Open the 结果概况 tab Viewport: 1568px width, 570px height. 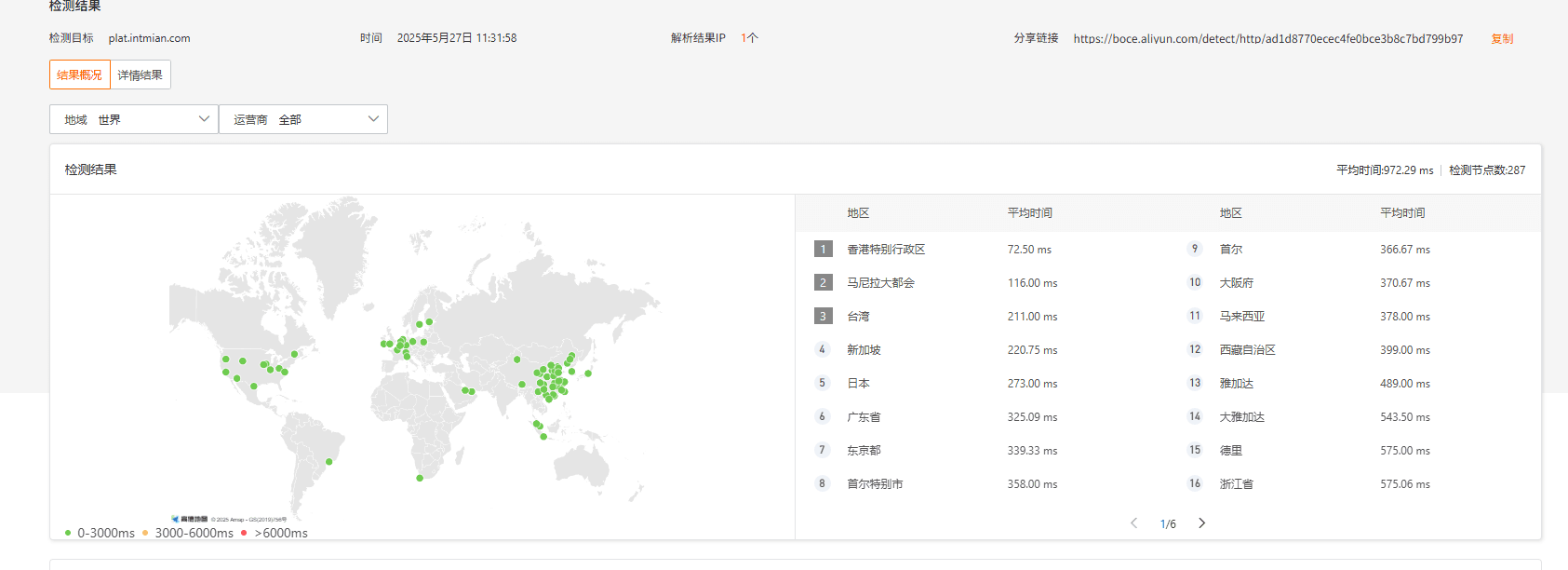point(80,75)
